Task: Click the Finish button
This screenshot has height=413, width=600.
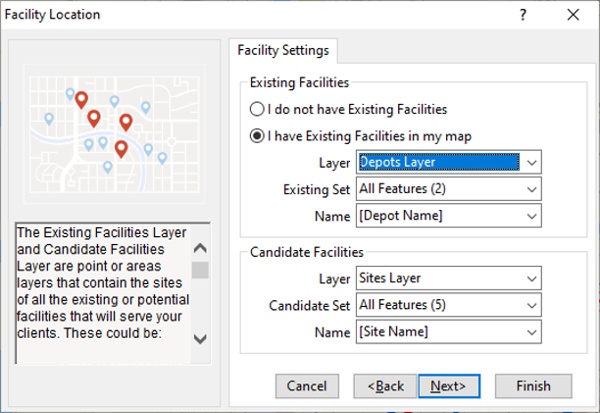Action: (533, 386)
